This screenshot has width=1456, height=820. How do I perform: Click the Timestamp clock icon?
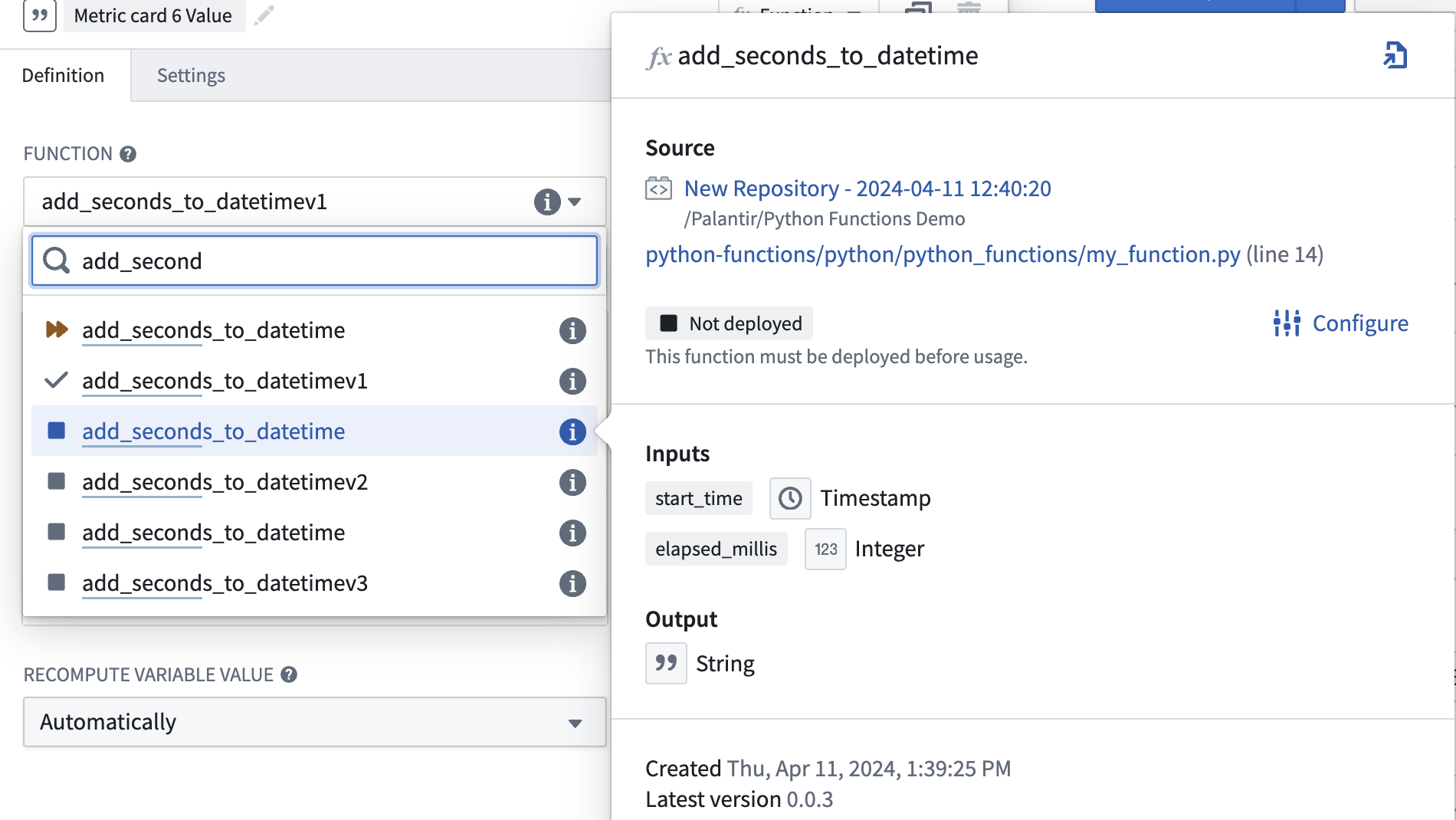point(790,498)
